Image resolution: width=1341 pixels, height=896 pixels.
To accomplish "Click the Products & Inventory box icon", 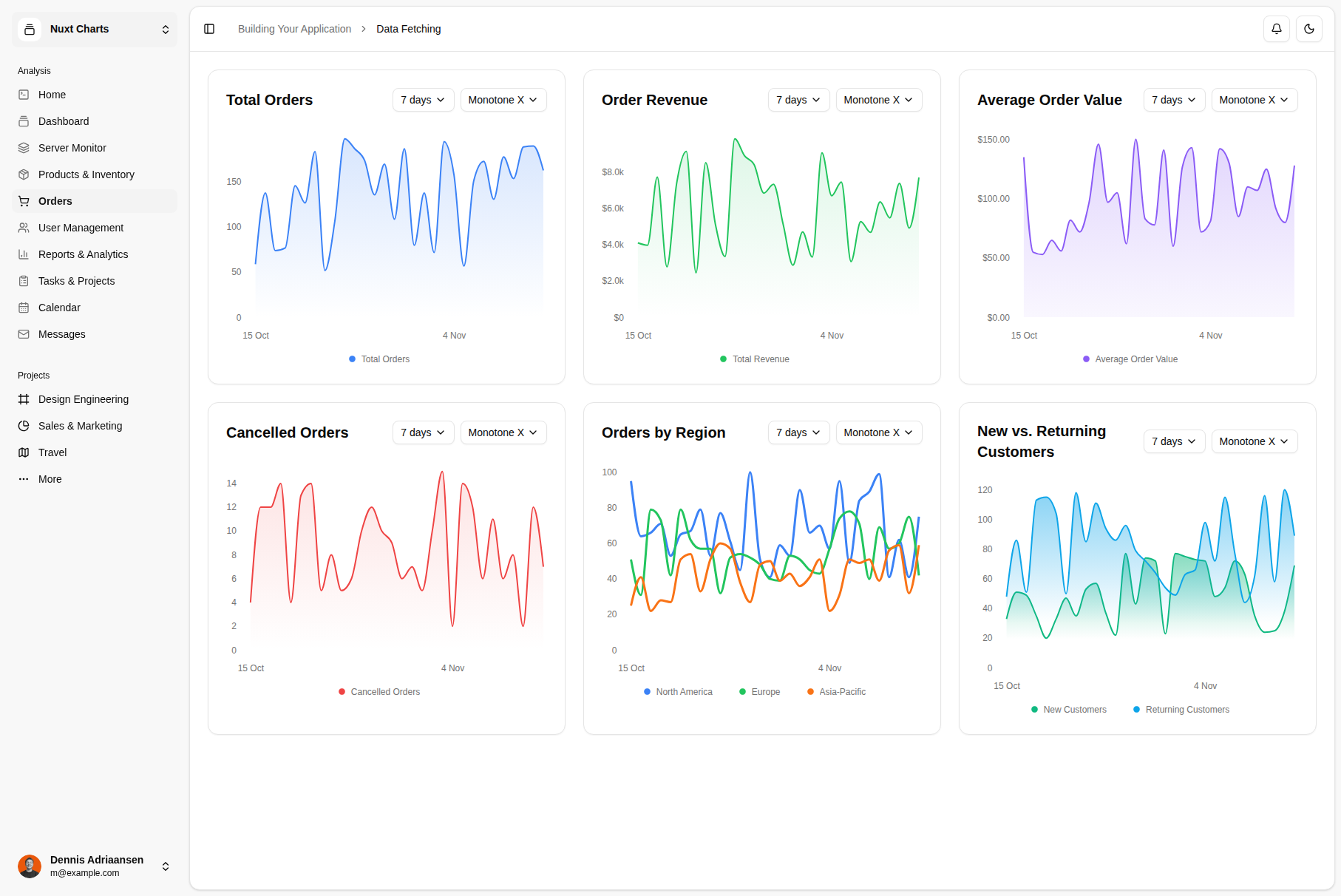I will coord(24,174).
